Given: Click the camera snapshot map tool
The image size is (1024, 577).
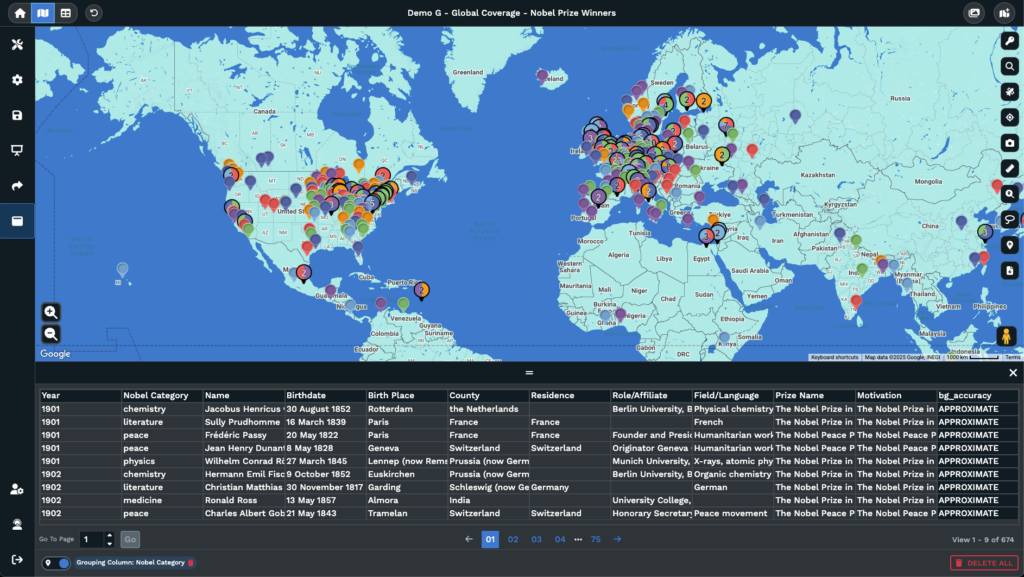Looking at the screenshot, I should coord(1010,143).
